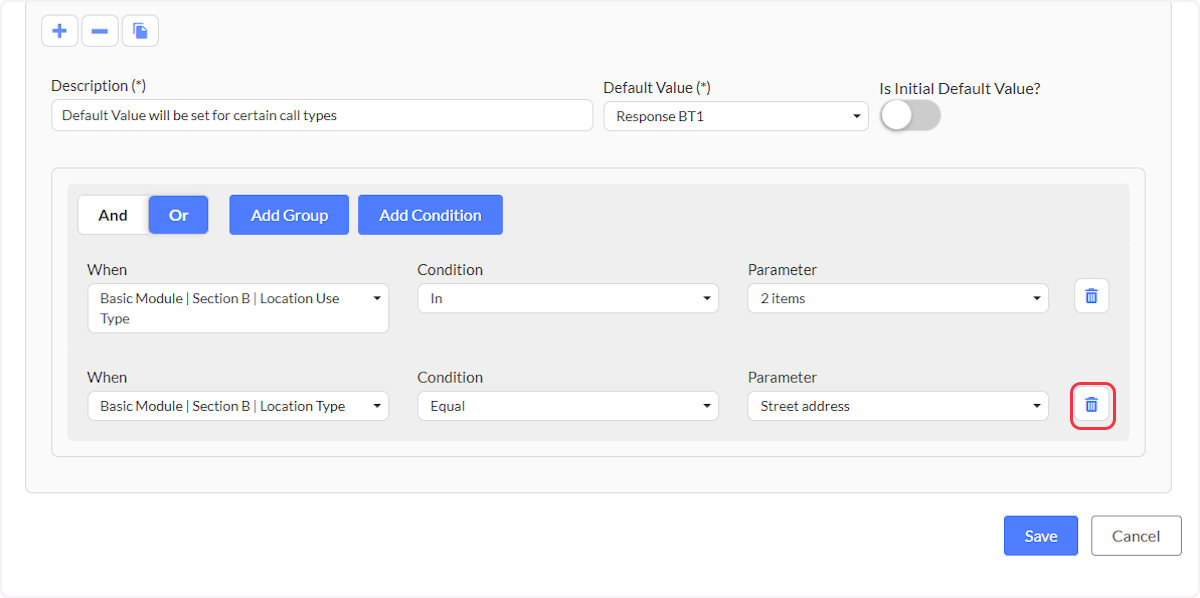Open the In condition dropdown
The image size is (1200, 598).
tap(568, 298)
